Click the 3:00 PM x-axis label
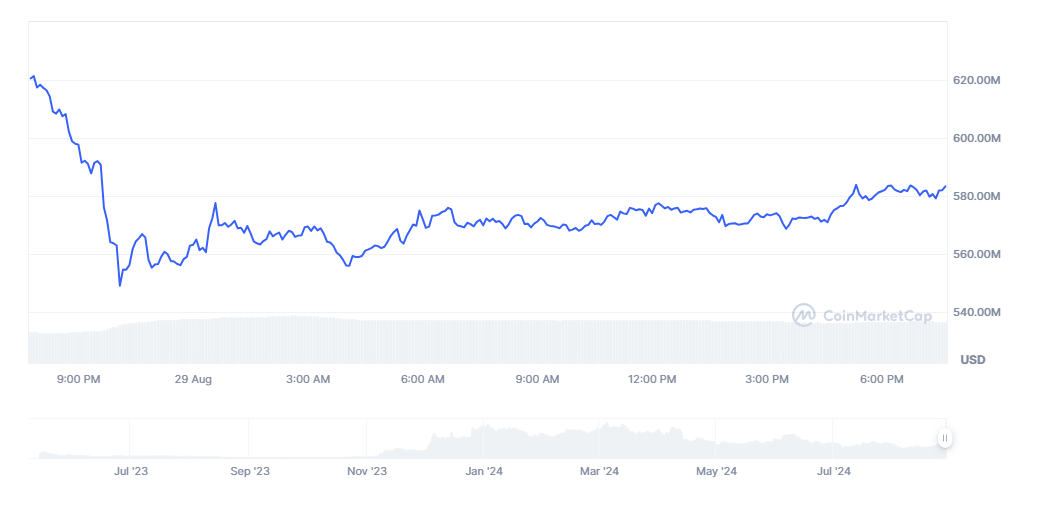The width and height of the screenshot is (1046, 512). click(766, 379)
